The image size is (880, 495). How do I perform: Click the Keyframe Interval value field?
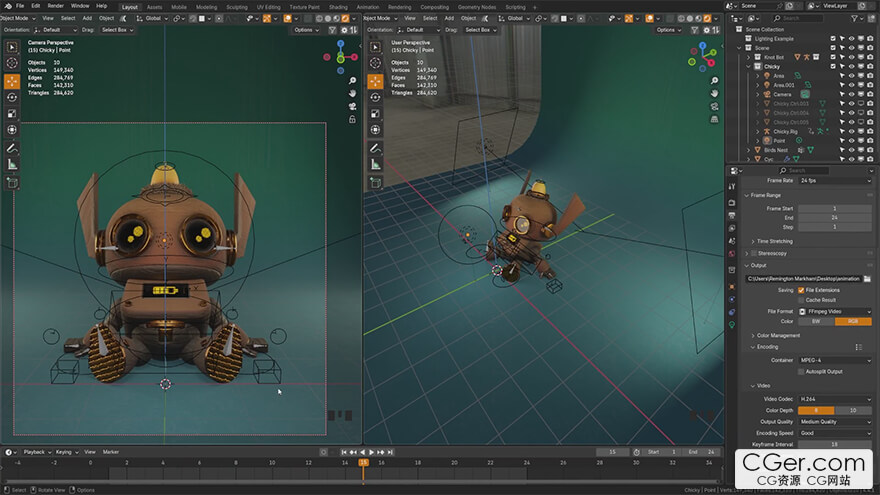[834, 443]
